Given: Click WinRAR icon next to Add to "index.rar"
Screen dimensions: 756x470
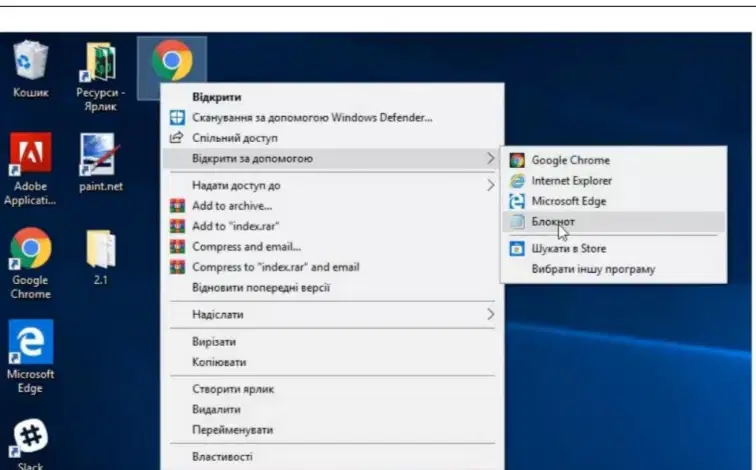Looking at the screenshot, I should (x=177, y=226).
